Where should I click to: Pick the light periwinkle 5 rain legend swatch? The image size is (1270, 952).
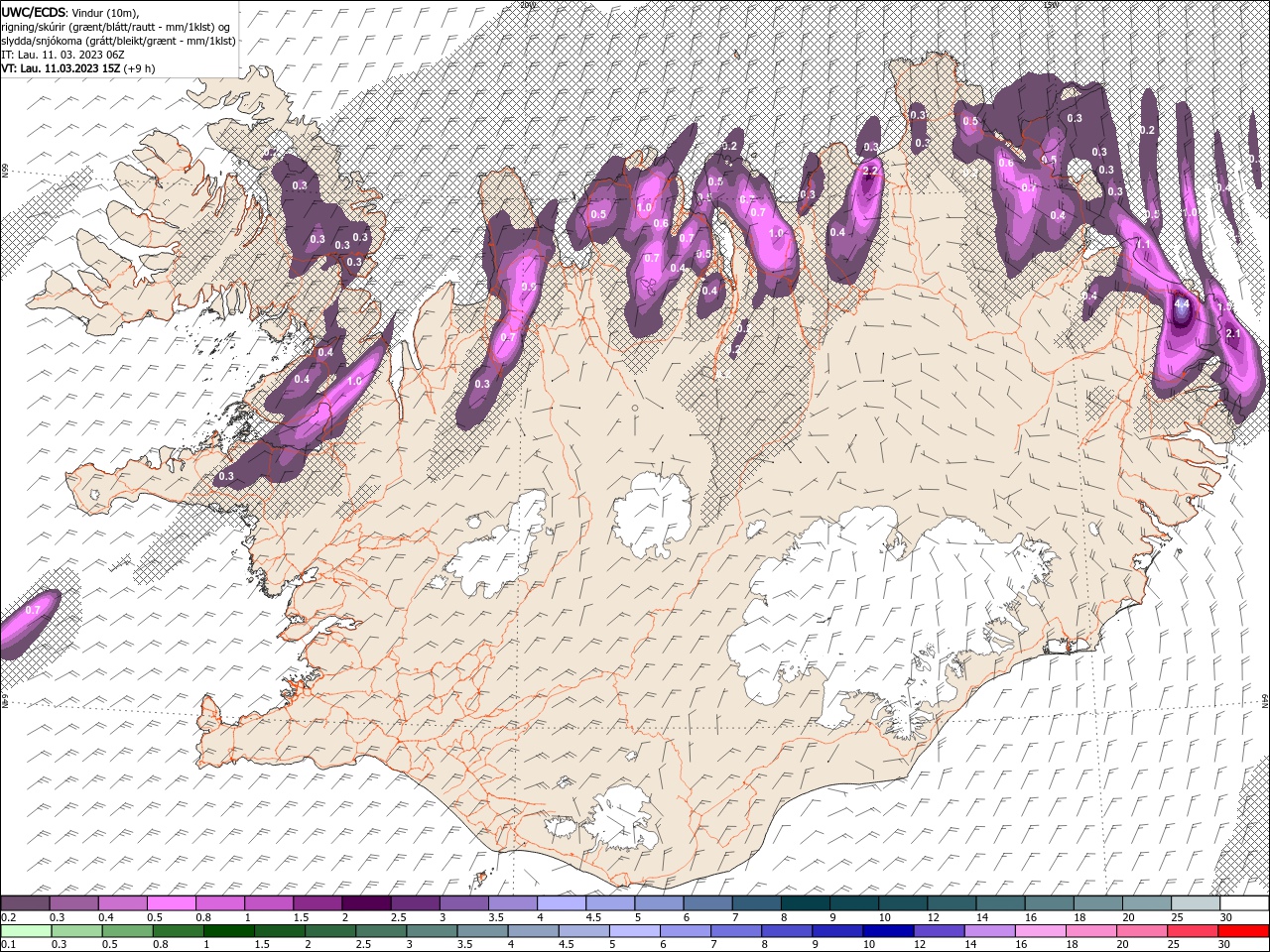(x=633, y=931)
